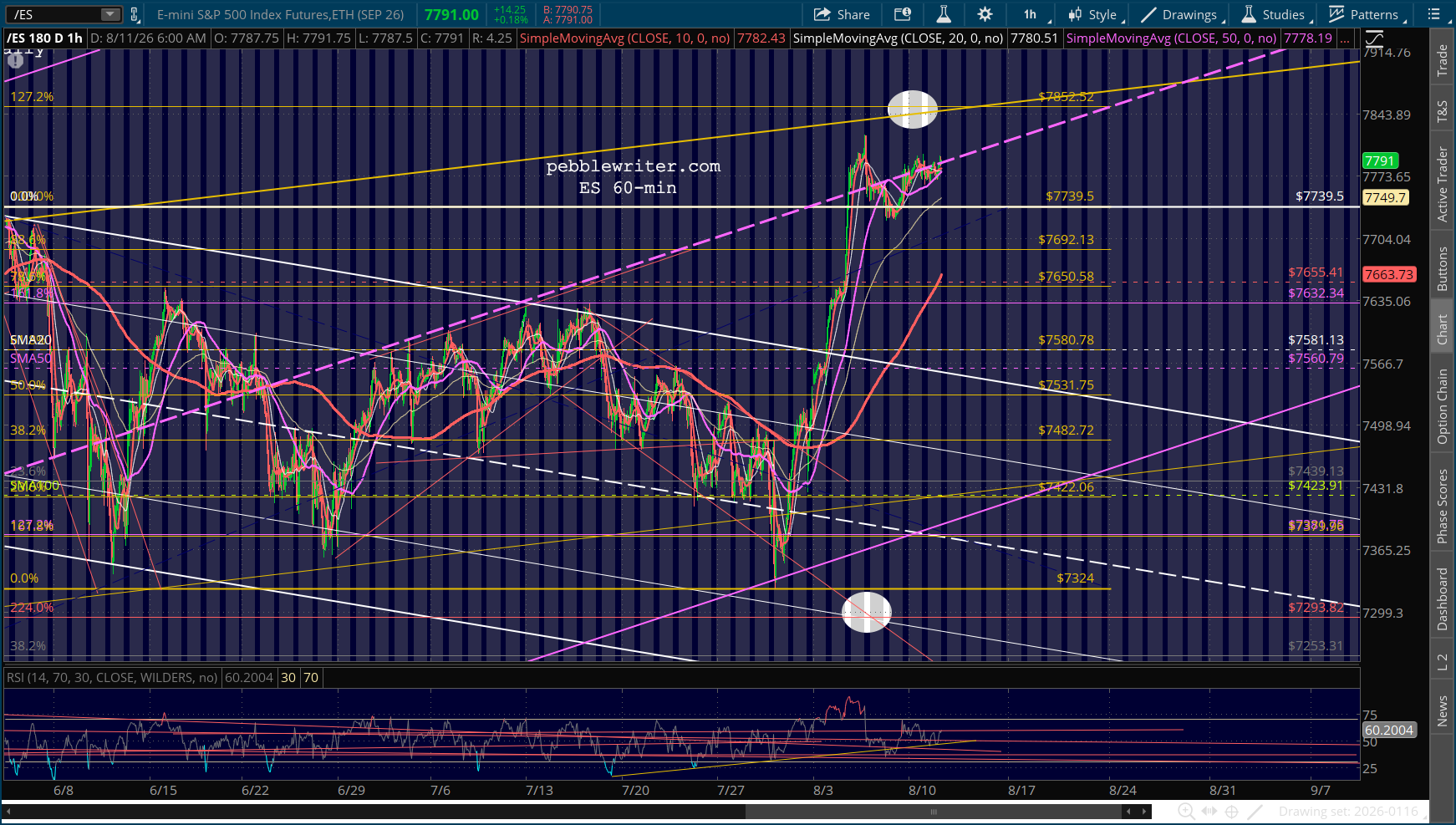Click the chart alert exclamation icon
Viewport: 1456px width, 825px height.
16,60
